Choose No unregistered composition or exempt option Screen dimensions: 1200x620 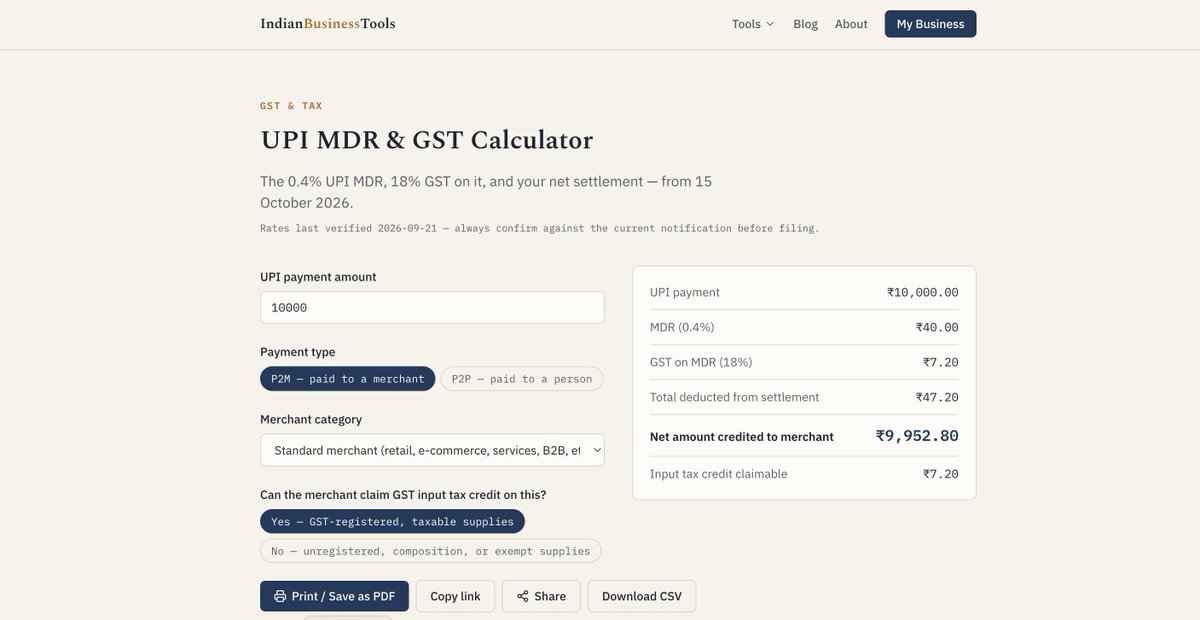tap(431, 551)
